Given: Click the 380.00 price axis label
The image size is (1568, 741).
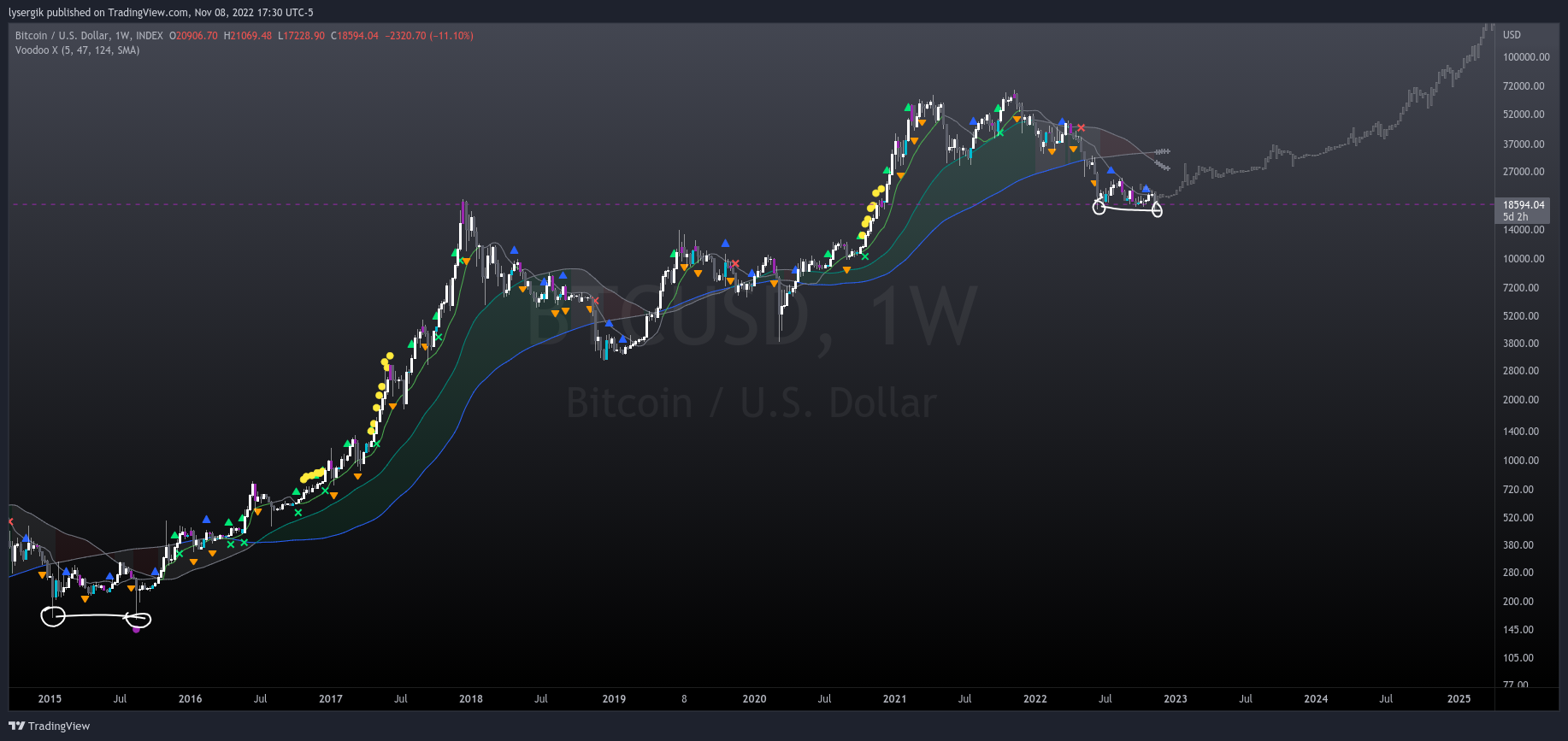Looking at the screenshot, I should tap(1518, 545).
